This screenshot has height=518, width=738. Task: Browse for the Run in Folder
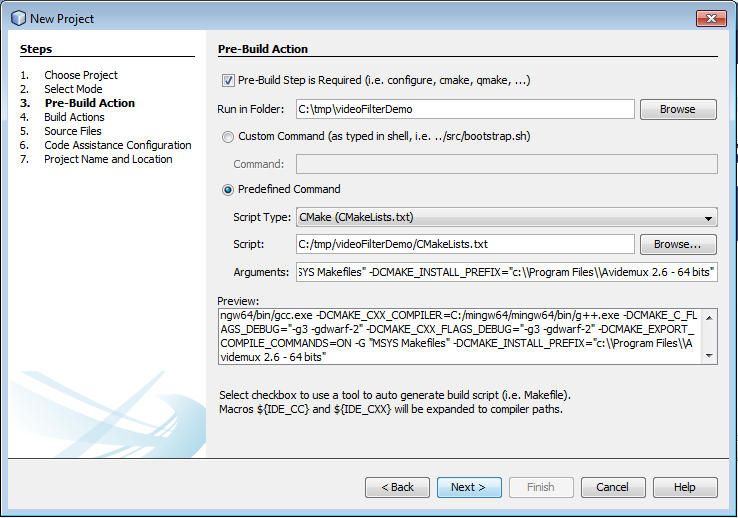(678, 110)
